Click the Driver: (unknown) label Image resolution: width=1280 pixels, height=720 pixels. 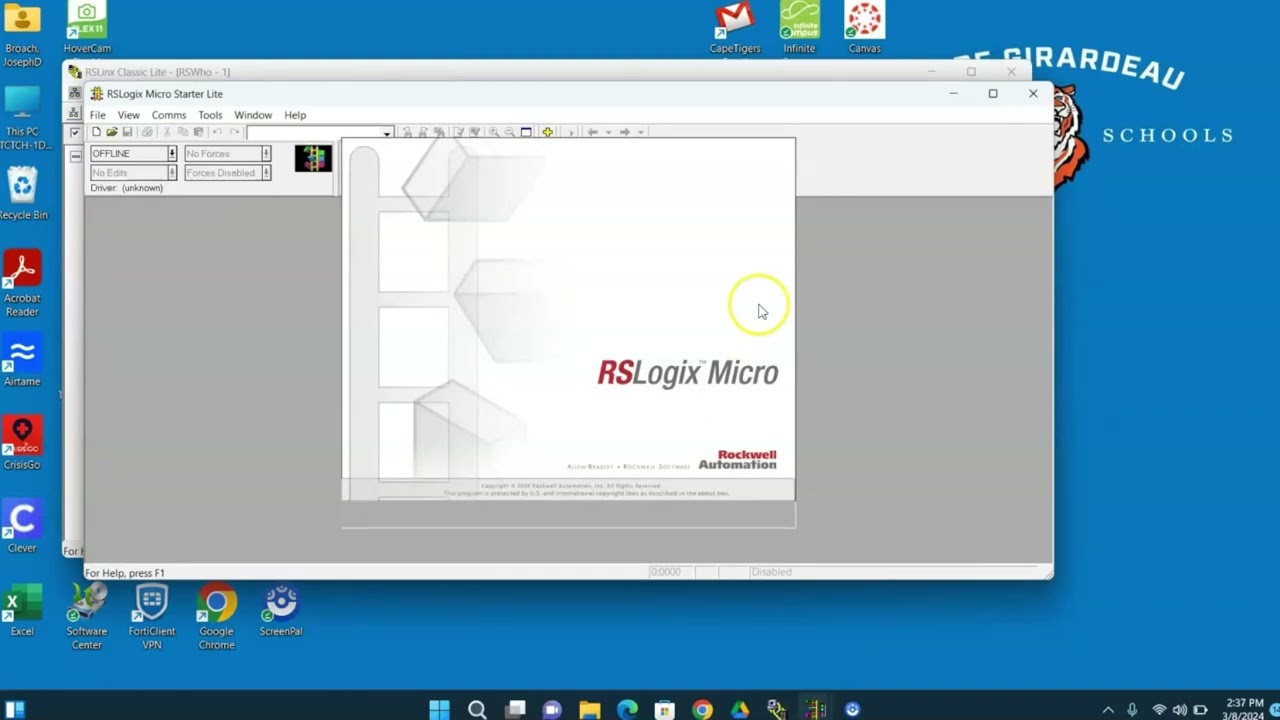tap(127, 188)
